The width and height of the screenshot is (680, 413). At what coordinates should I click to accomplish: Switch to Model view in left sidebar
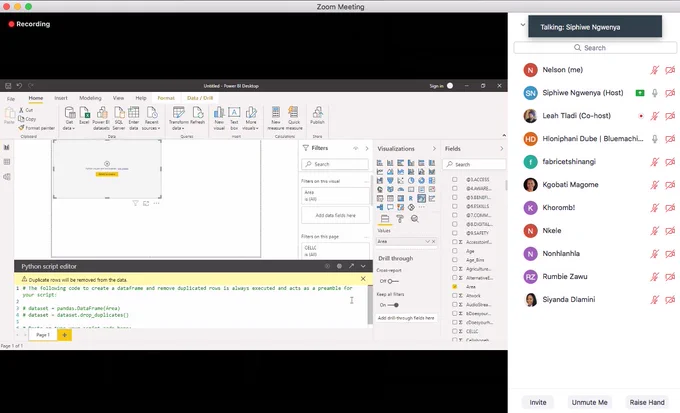pyautogui.click(x=7, y=177)
